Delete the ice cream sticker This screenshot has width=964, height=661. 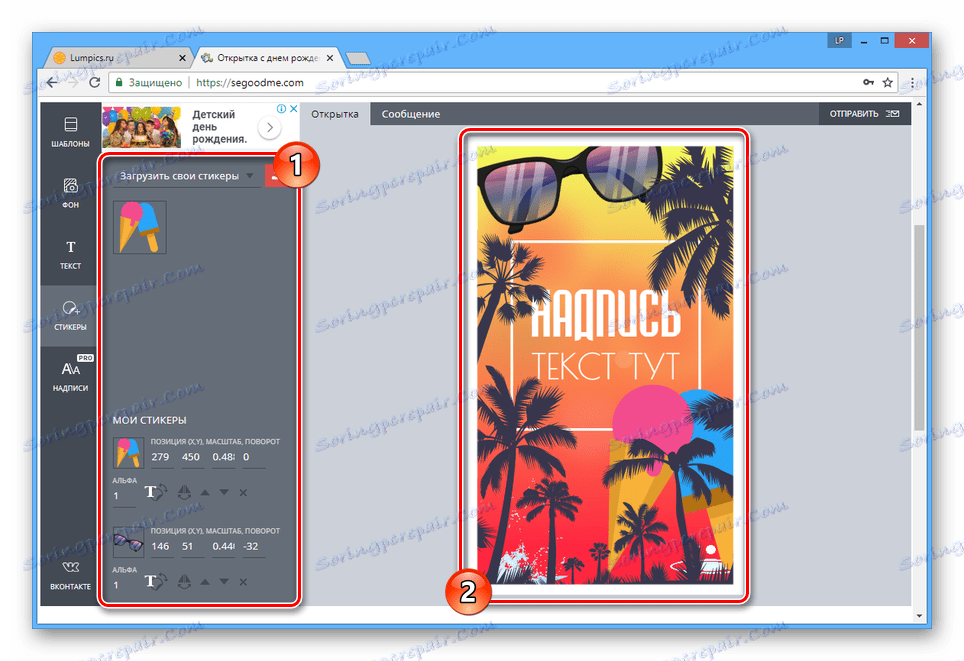pos(243,493)
